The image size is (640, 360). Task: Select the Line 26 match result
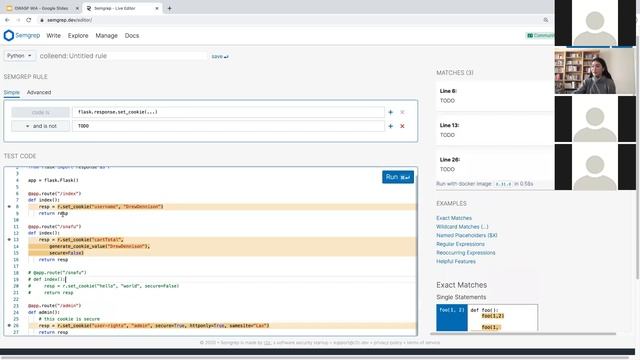click(495, 164)
